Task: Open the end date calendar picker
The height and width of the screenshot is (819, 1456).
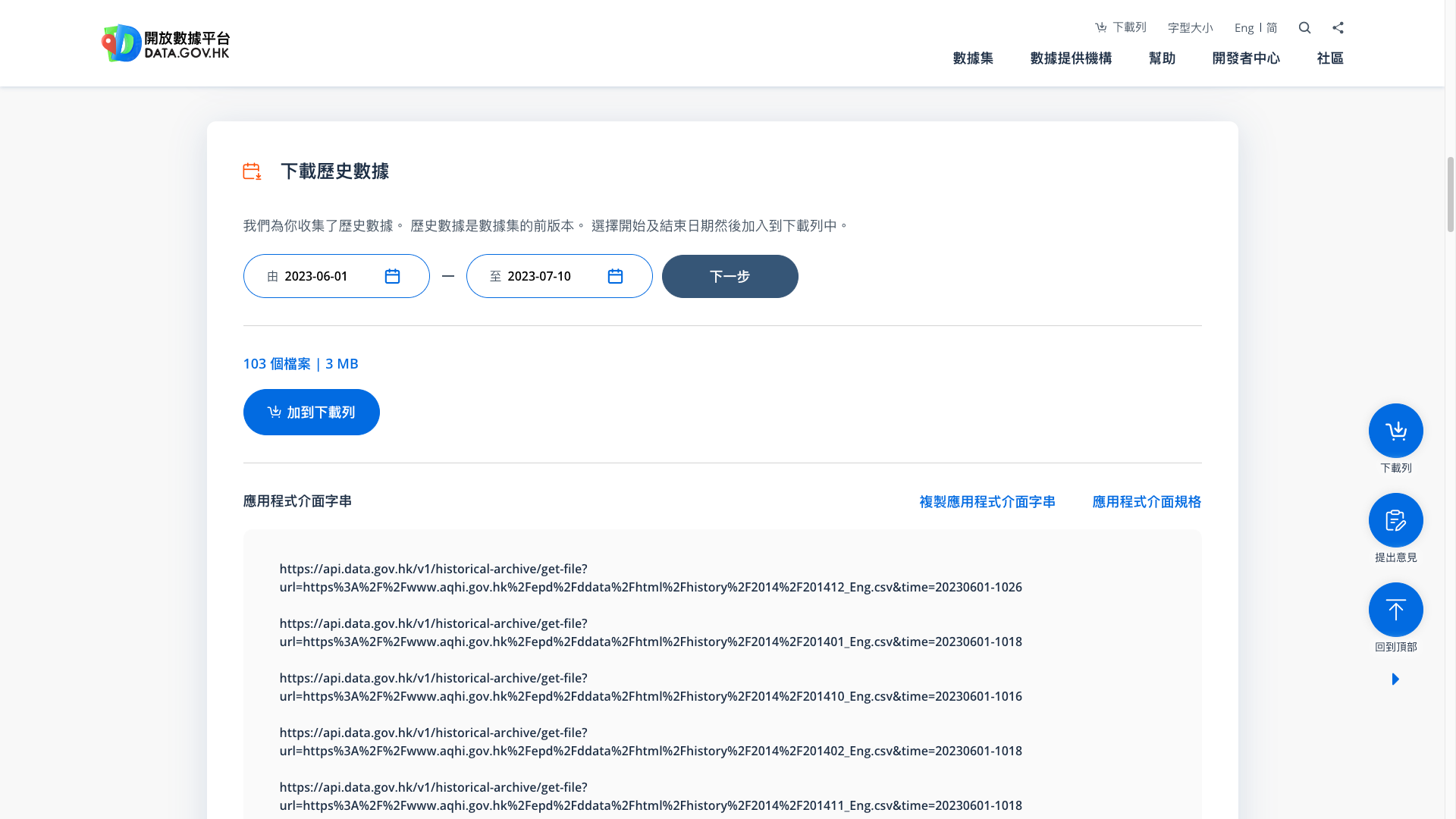Action: click(615, 276)
